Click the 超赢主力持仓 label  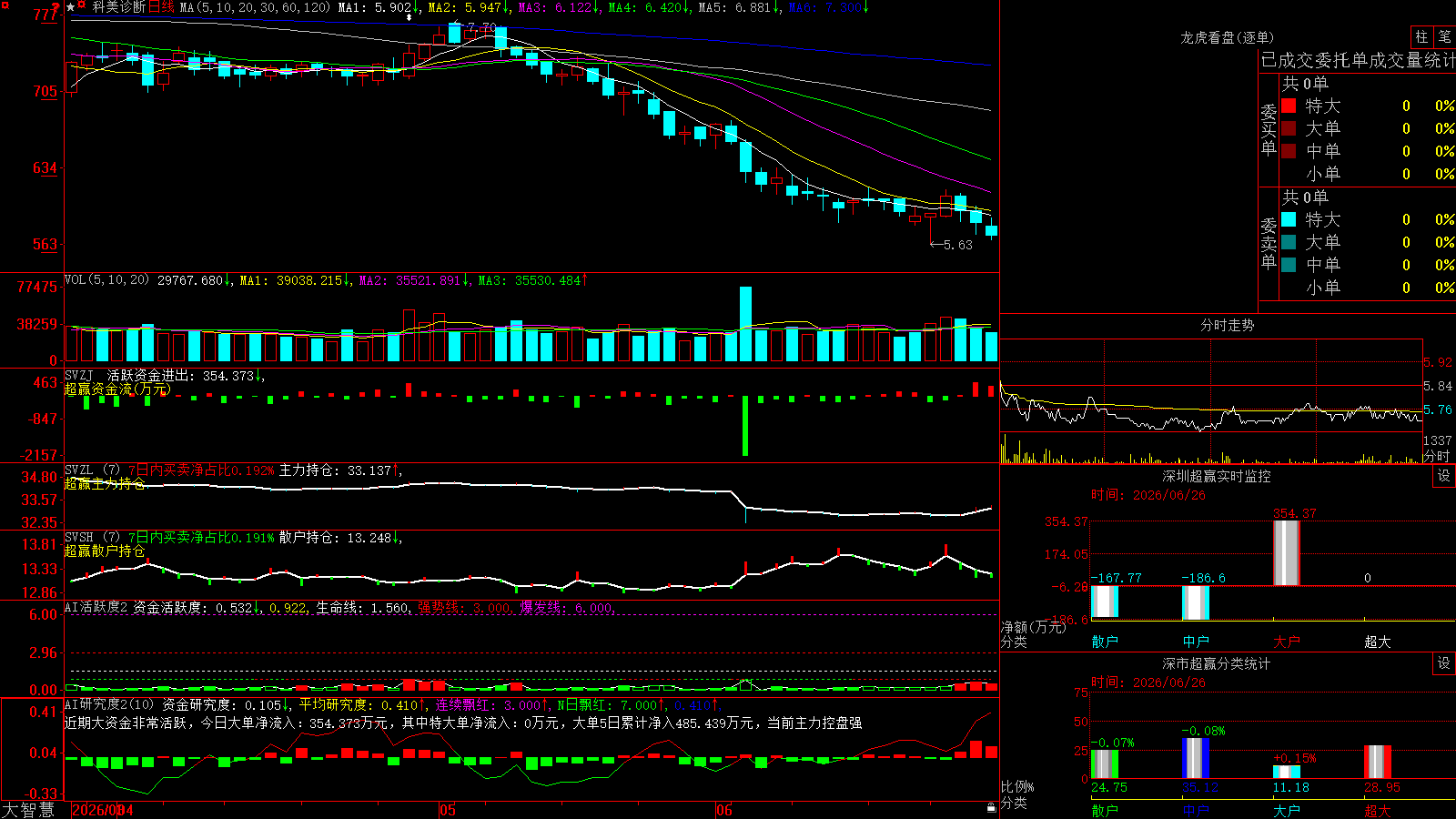[105, 484]
